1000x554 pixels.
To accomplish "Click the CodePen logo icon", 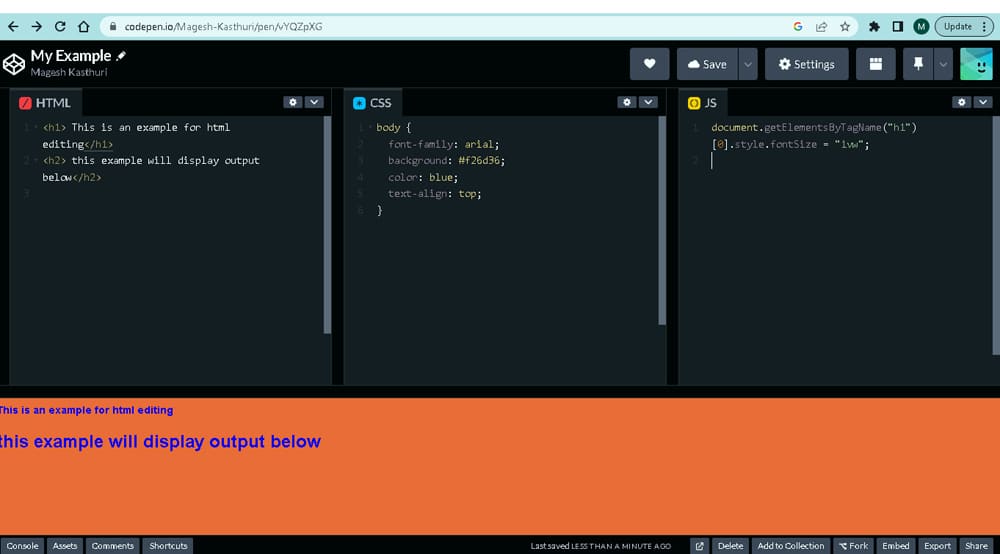I will click(14, 64).
